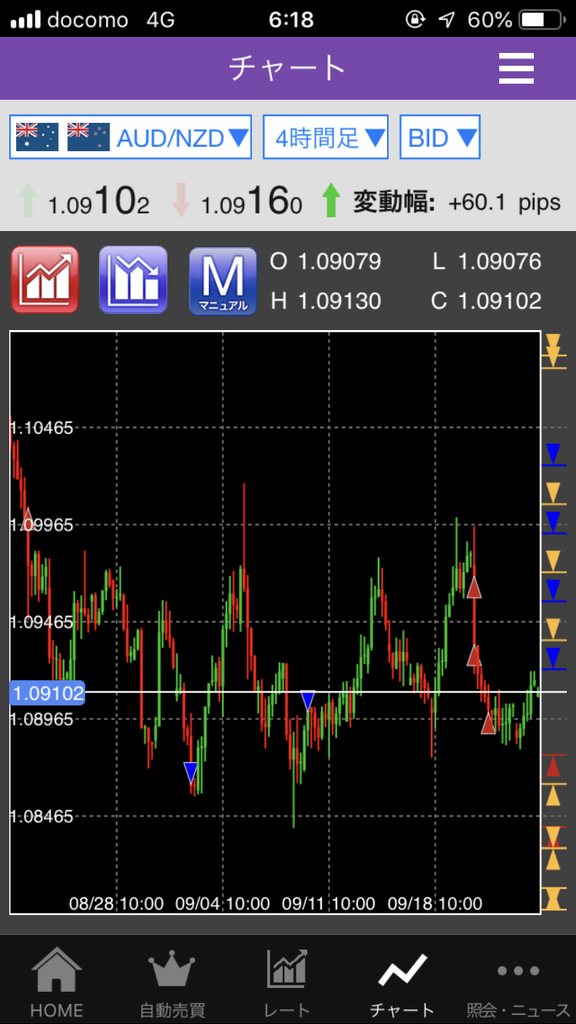Open the hamburger menu

pos(516,68)
